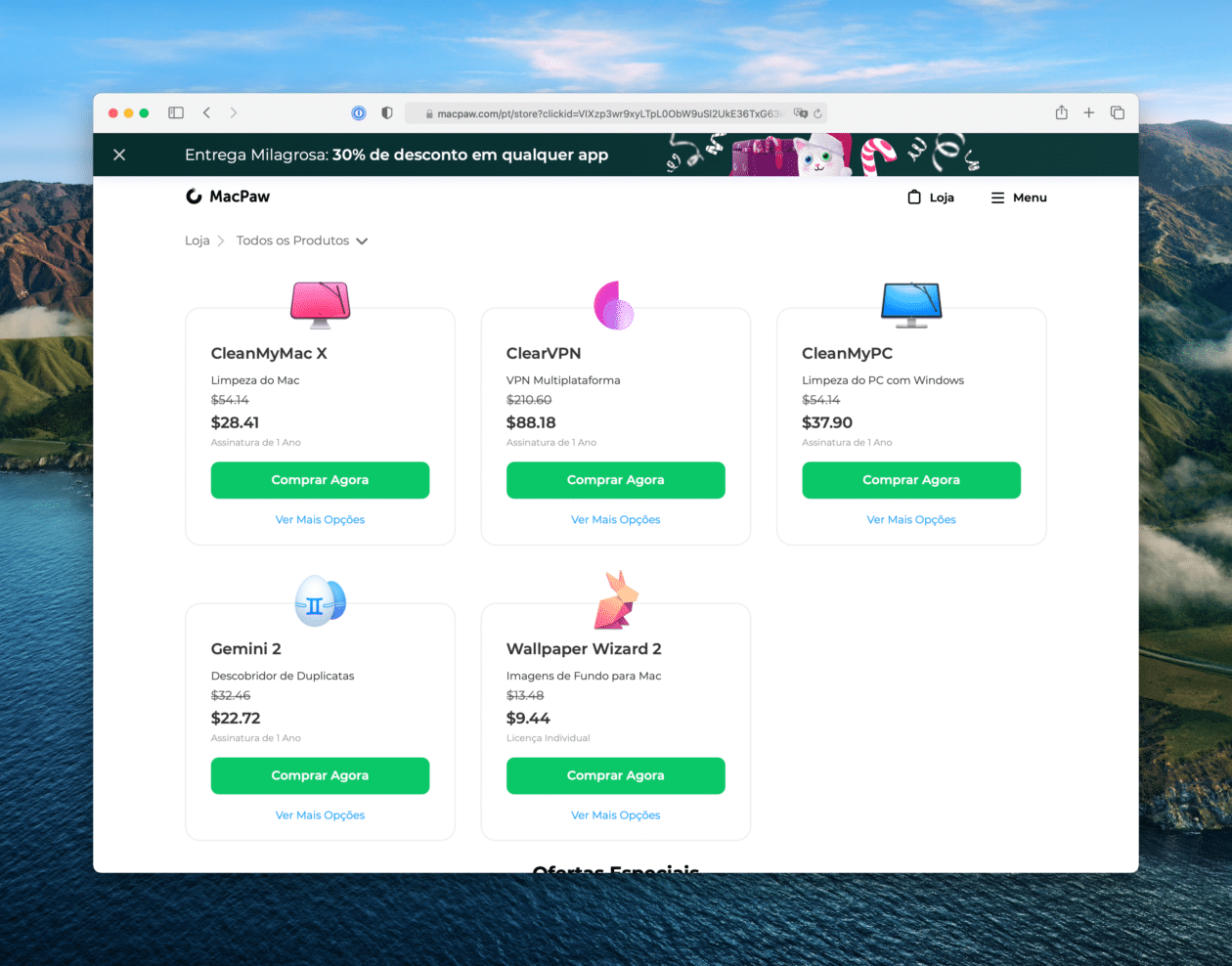Select the CleanMyMac X pink monitor icon
This screenshot has width=1232, height=966.
[x=320, y=303]
